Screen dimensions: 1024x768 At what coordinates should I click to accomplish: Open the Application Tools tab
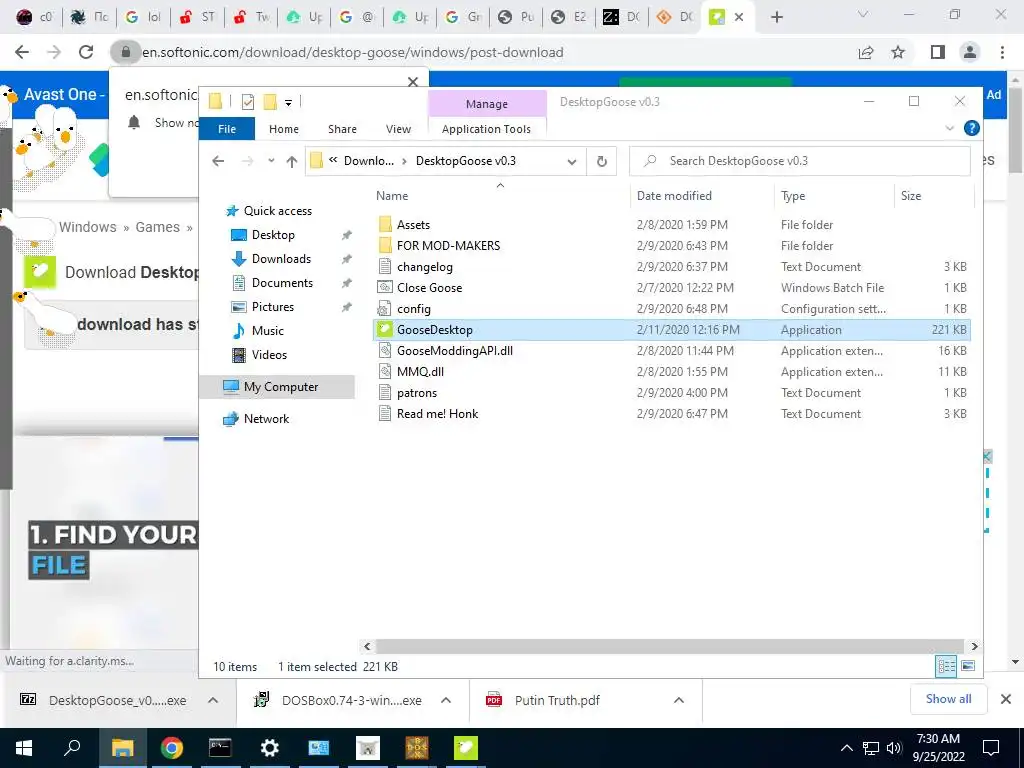487,129
